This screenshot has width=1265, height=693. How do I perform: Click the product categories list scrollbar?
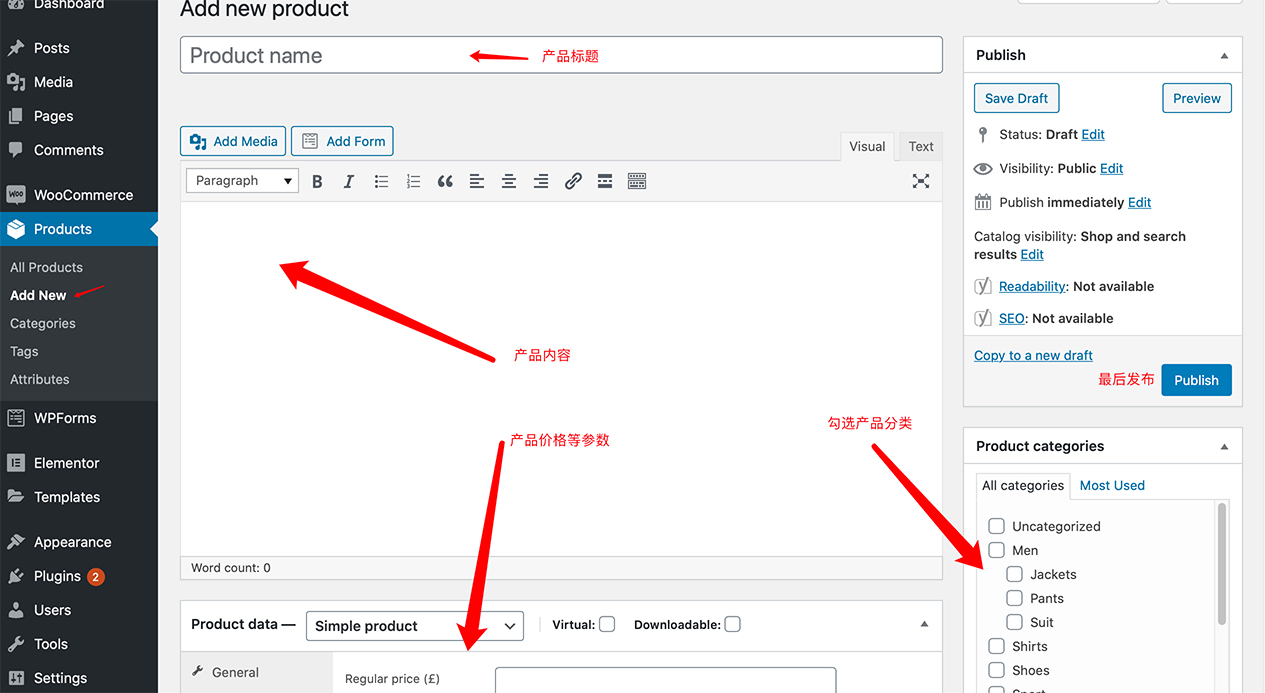(x=1221, y=565)
